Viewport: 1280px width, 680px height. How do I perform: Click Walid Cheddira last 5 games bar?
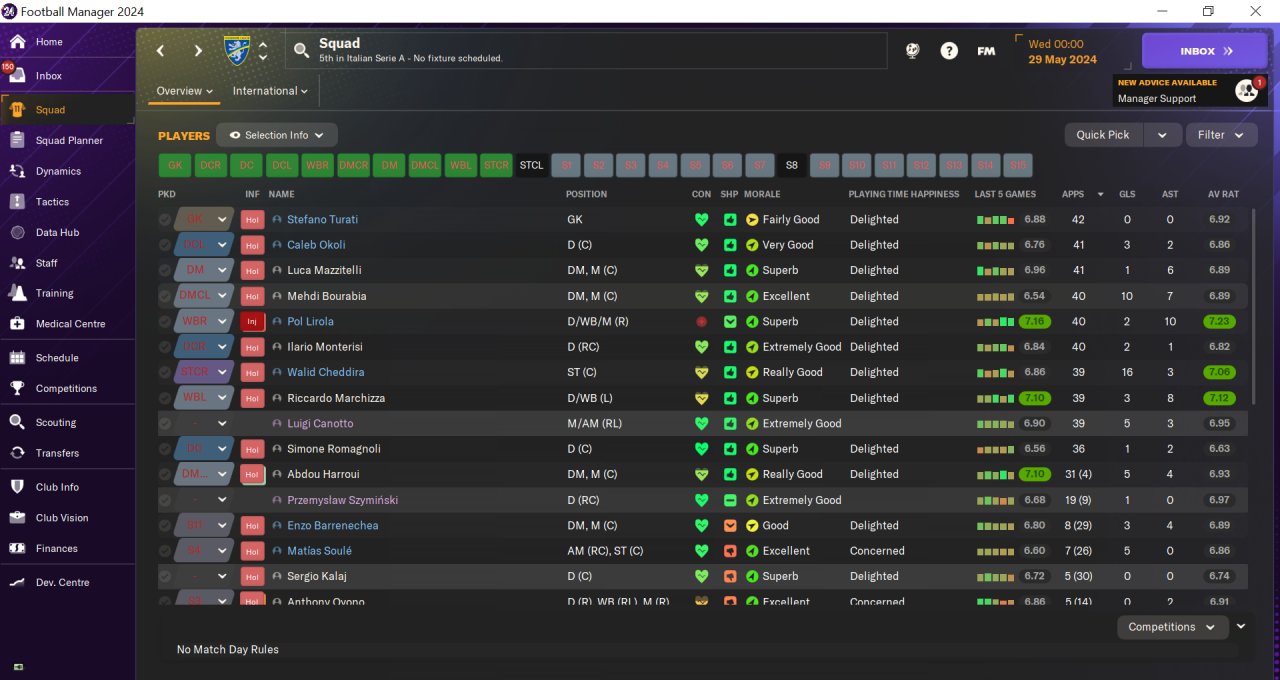(996, 373)
